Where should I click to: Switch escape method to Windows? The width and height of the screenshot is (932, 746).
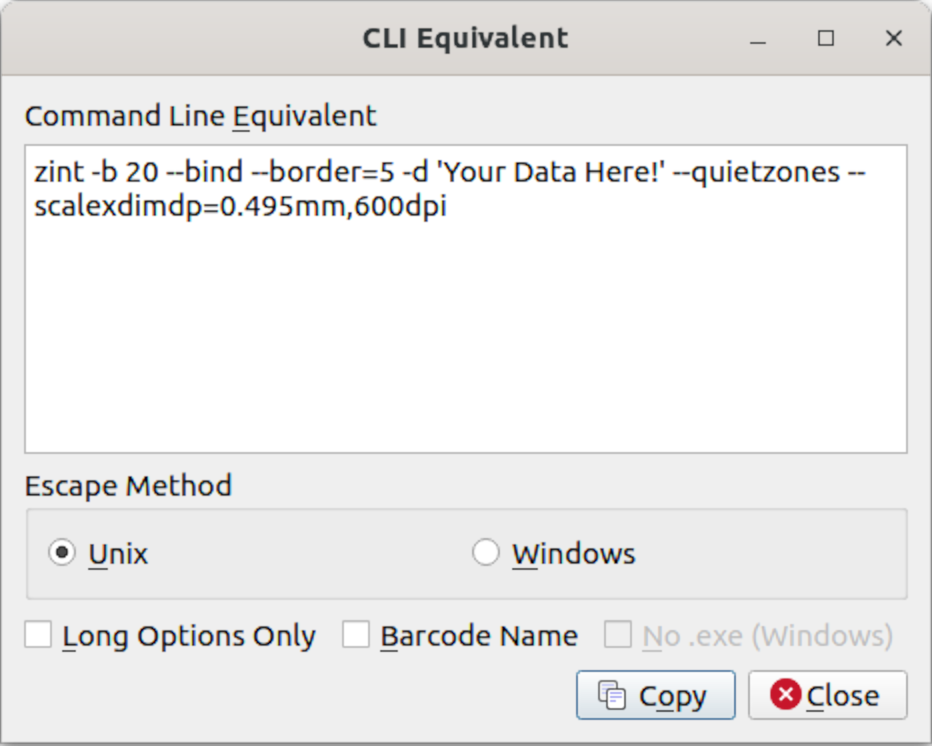pos(486,551)
